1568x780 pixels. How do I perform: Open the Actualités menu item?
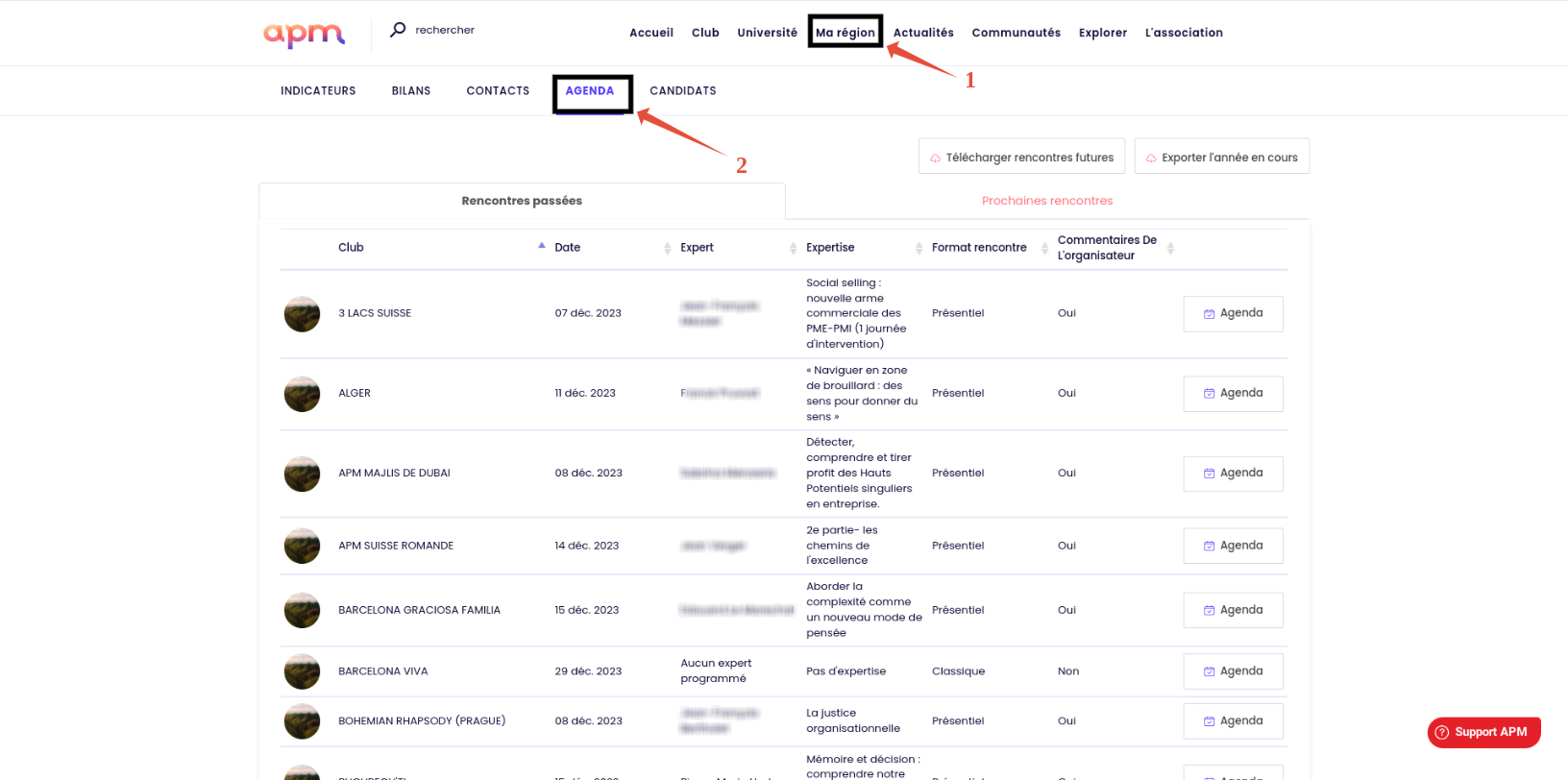923,33
